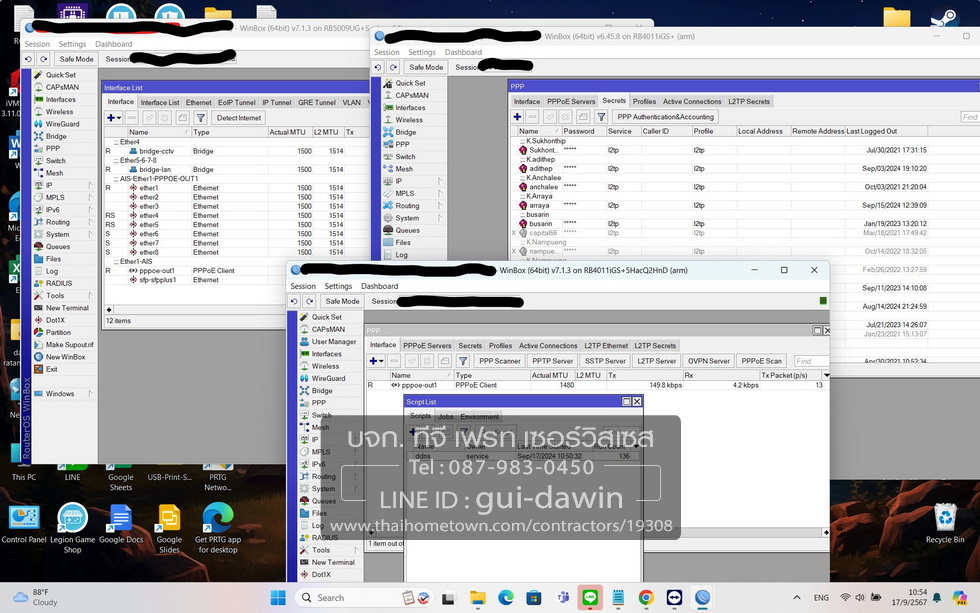The width and height of the screenshot is (980, 613).
Task: Expand the Routing submenu in the RB5009 sidebar
Action: 90,222
